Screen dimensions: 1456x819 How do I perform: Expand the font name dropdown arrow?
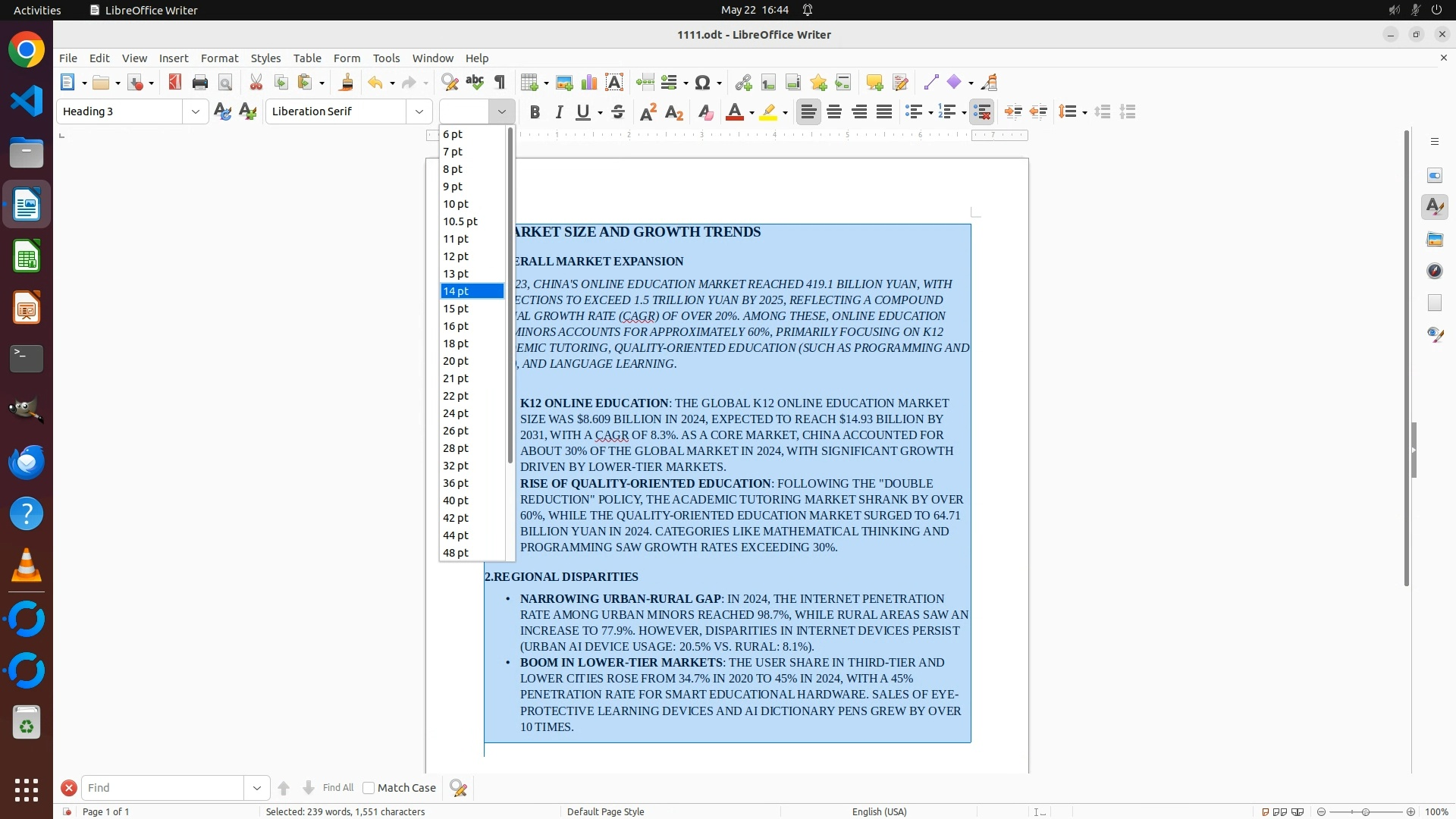coord(419,111)
